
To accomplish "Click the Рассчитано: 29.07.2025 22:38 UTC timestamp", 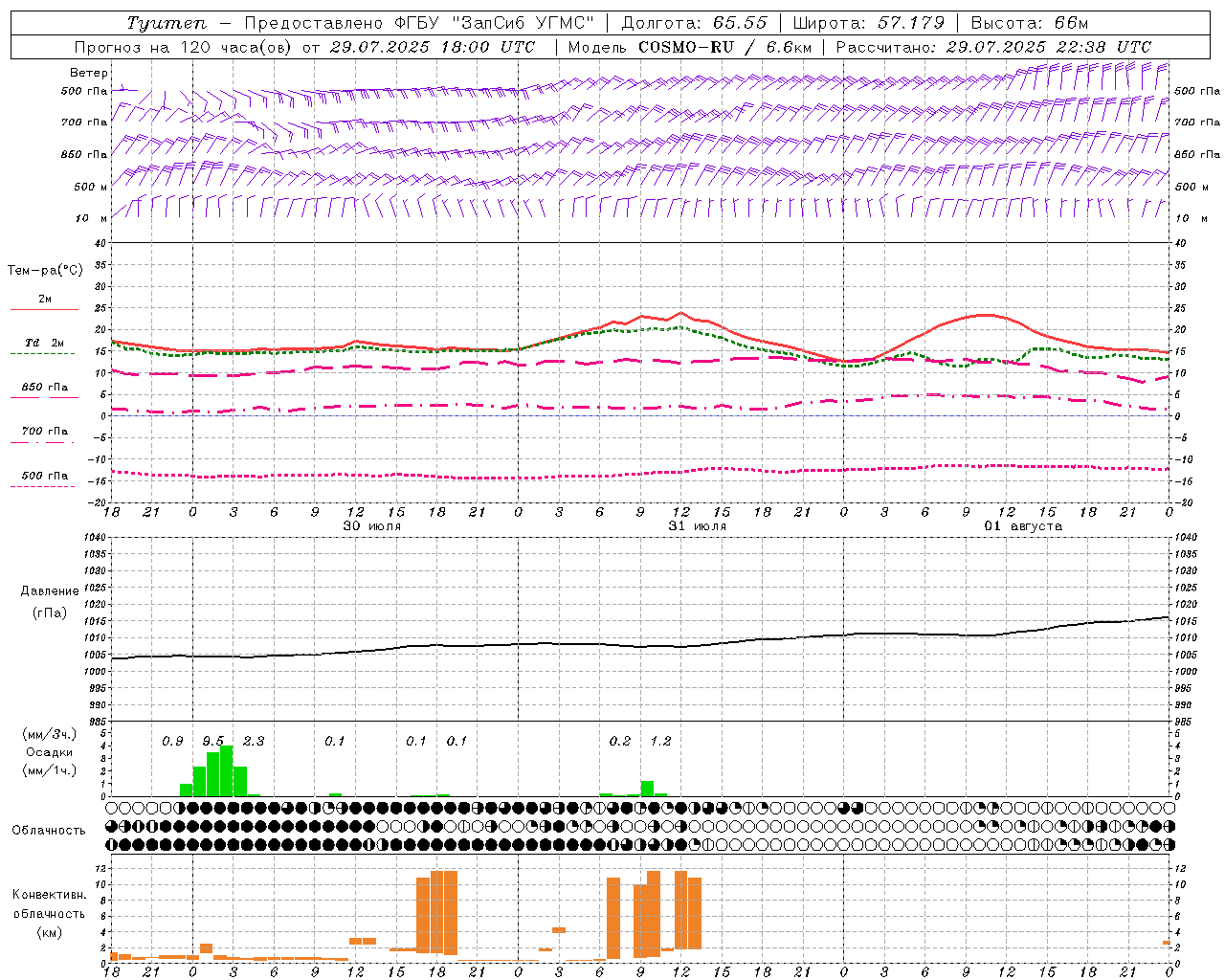I will coord(993,47).
